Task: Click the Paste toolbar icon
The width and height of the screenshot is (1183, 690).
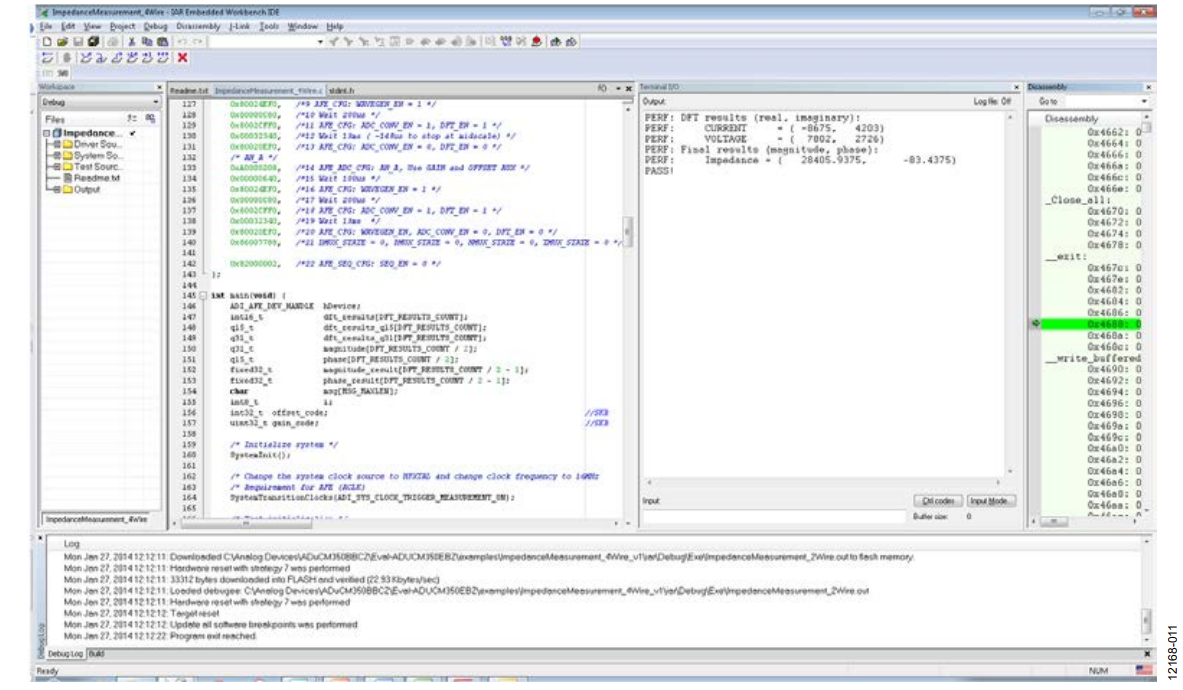Action: 162,42
